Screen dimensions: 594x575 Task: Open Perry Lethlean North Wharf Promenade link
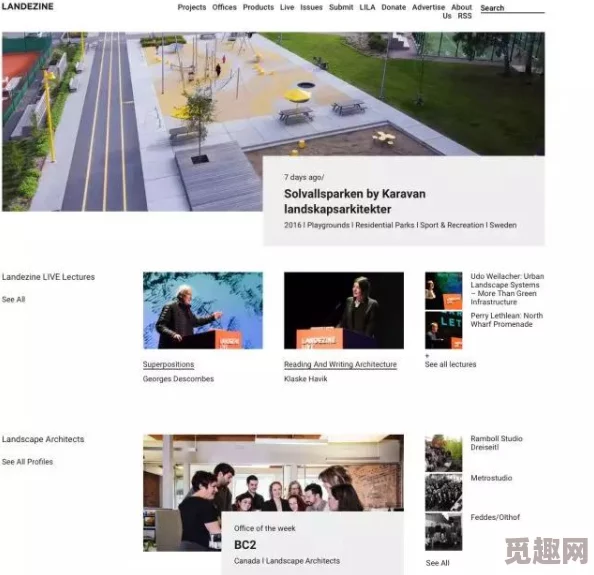click(506, 320)
